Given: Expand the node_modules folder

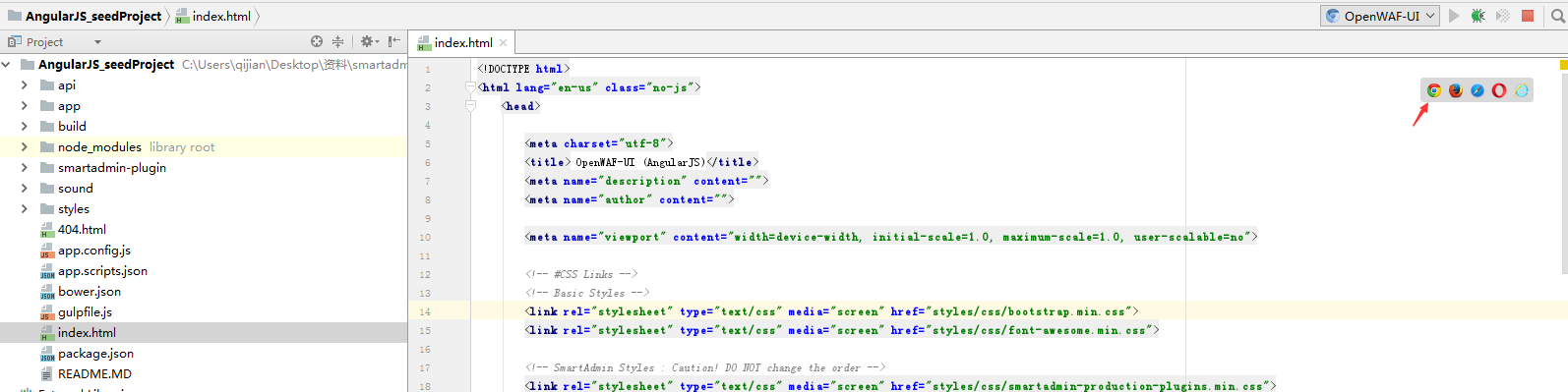Looking at the screenshot, I should pos(25,147).
